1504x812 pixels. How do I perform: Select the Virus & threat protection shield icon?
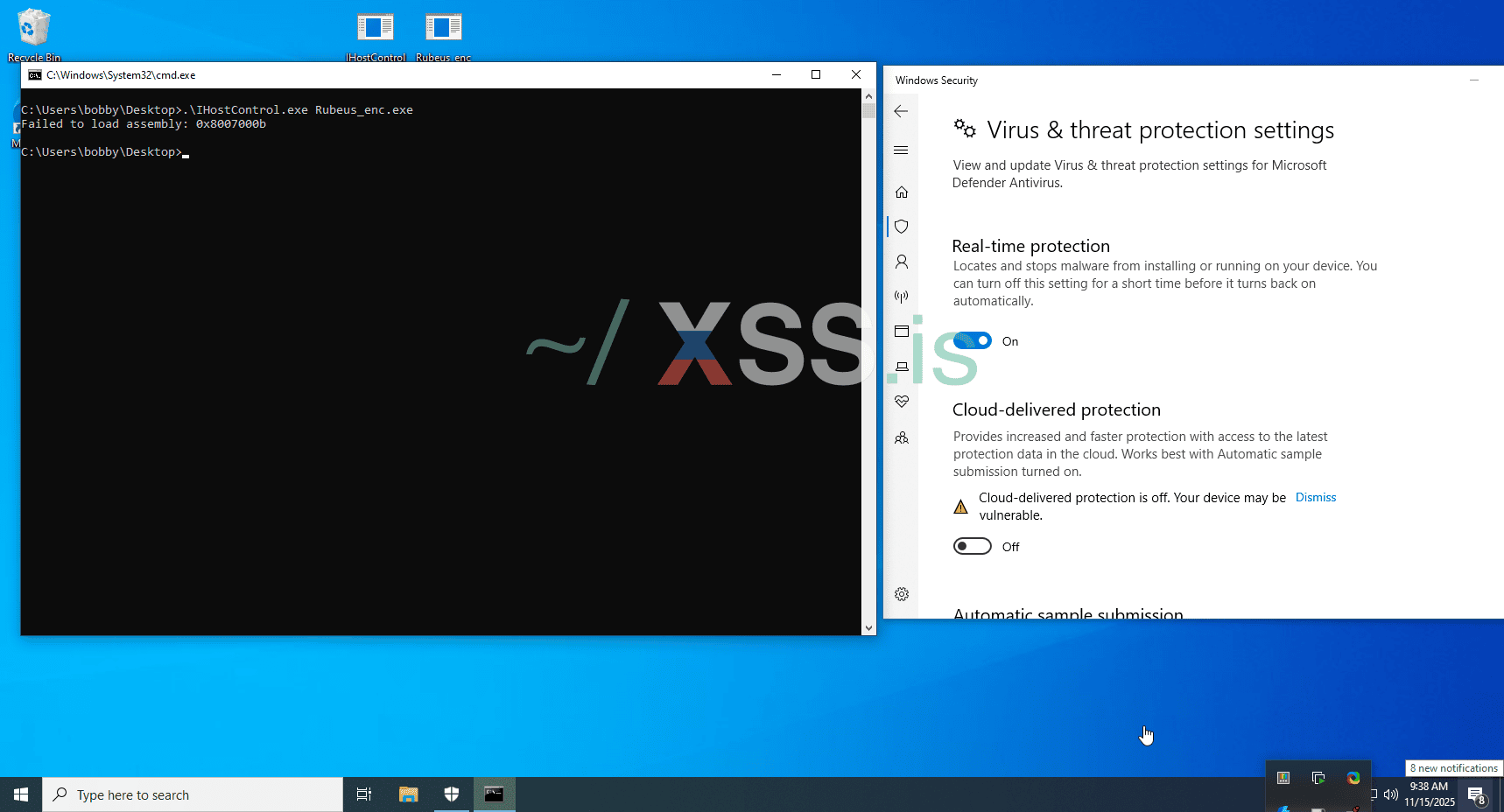[x=902, y=227]
